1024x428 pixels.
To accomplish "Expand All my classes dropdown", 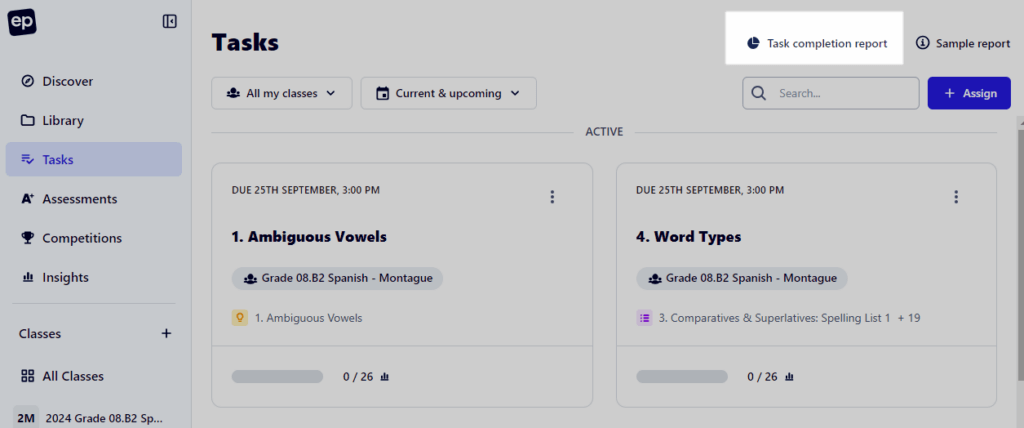I will pos(281,93).
